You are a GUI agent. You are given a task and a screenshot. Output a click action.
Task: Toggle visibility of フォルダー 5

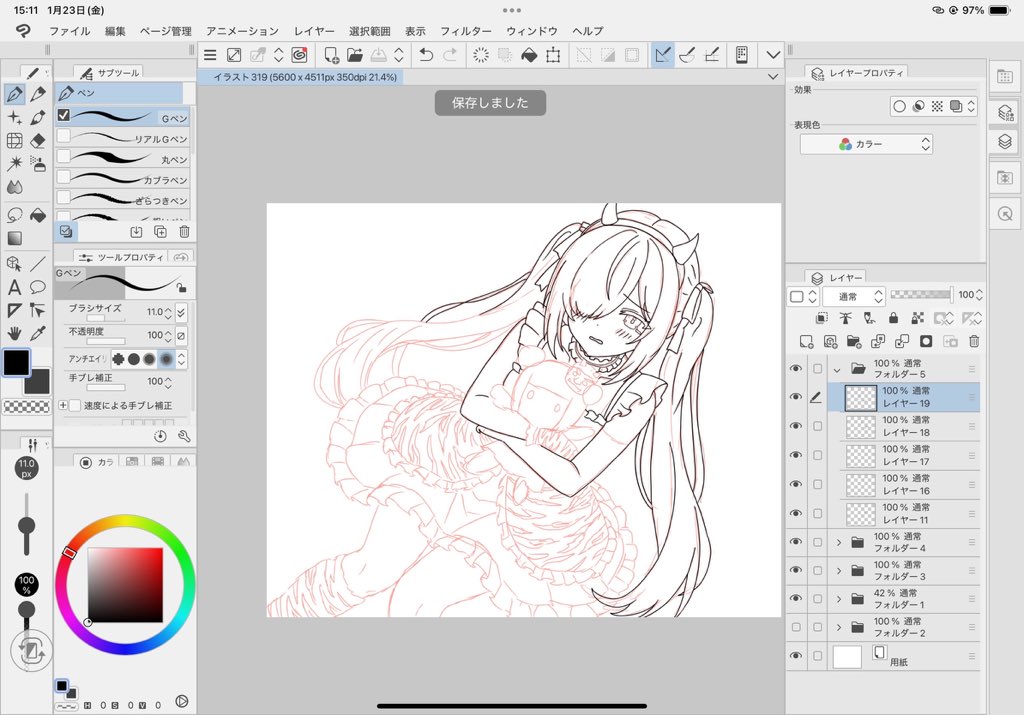click(x=795, y=369)
